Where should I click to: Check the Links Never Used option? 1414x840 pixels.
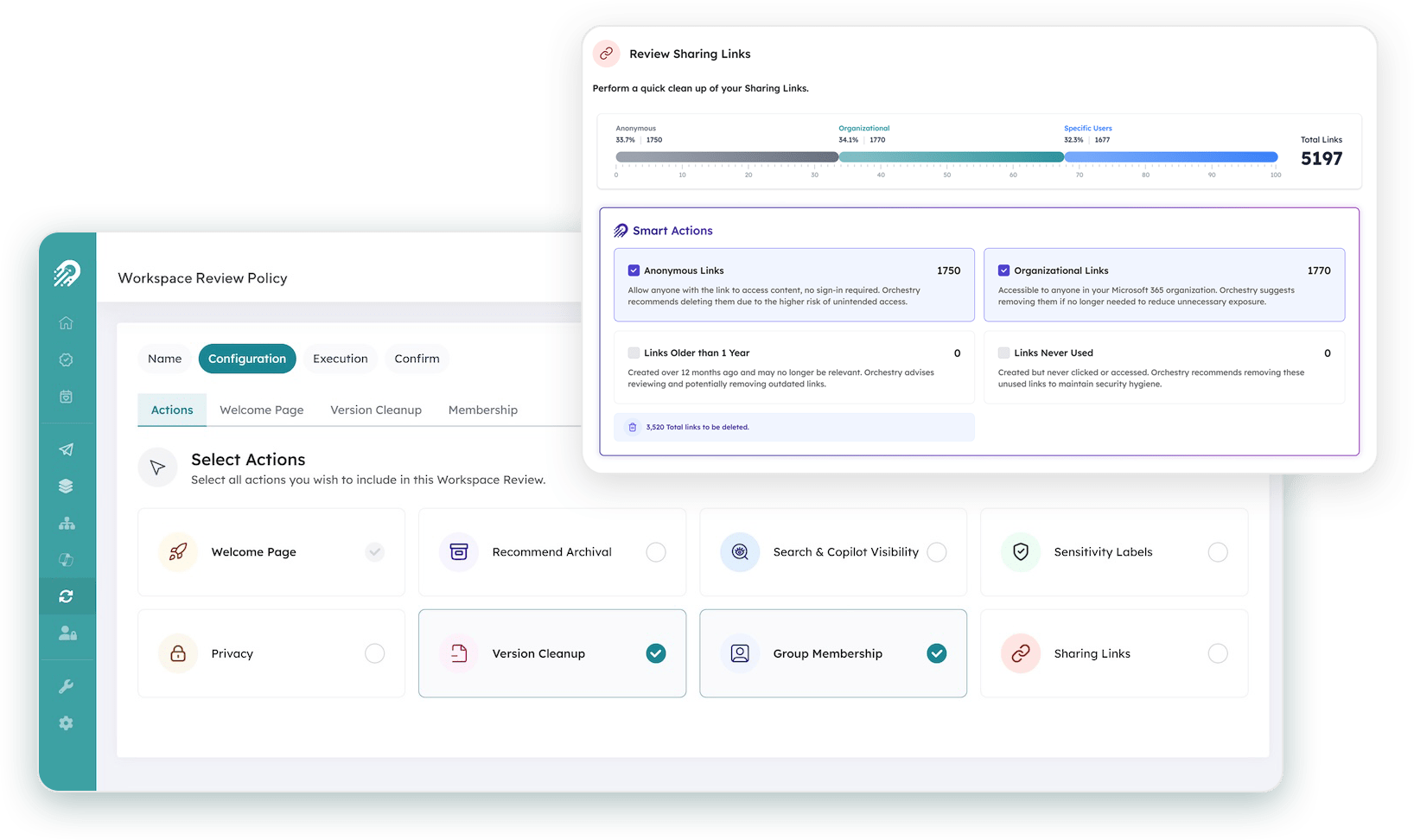1003,353
